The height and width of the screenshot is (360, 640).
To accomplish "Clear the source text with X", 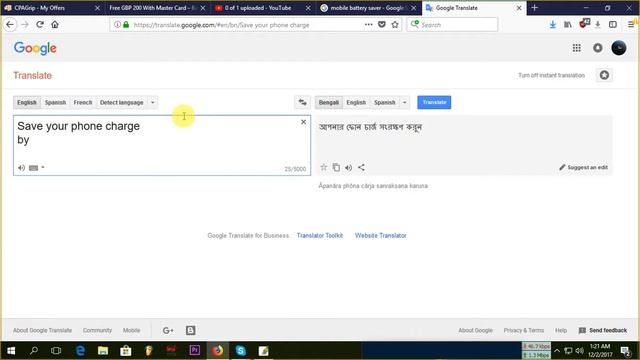I will (x=303, y=122).
